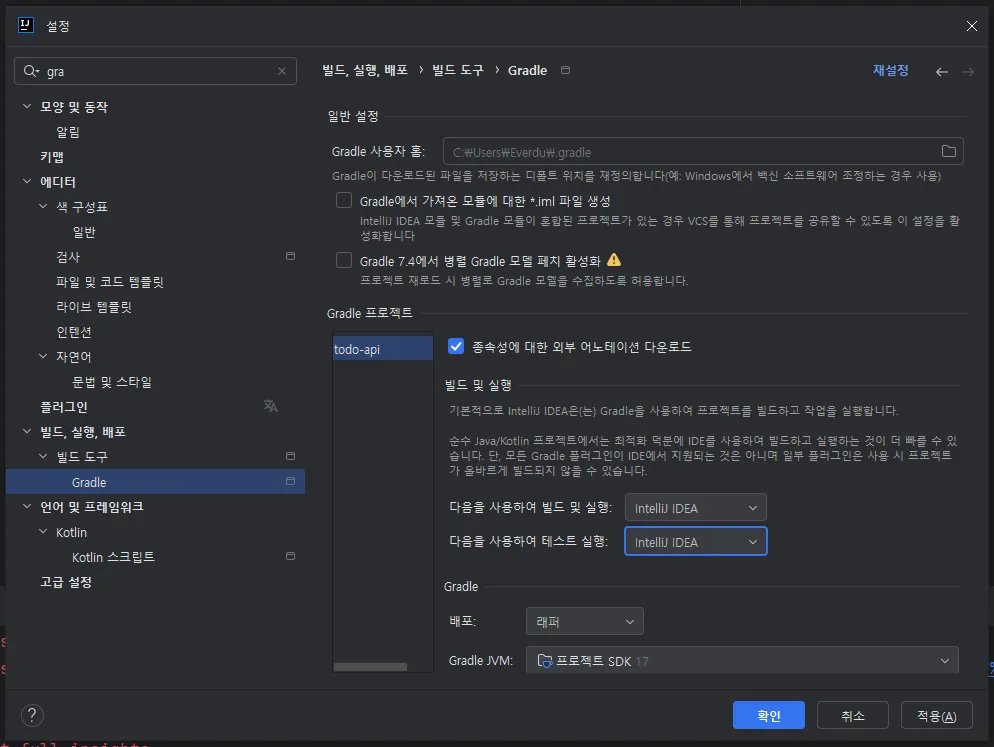
Task: Browse for Gradle user home folder
Action: (x=948, y=151)
